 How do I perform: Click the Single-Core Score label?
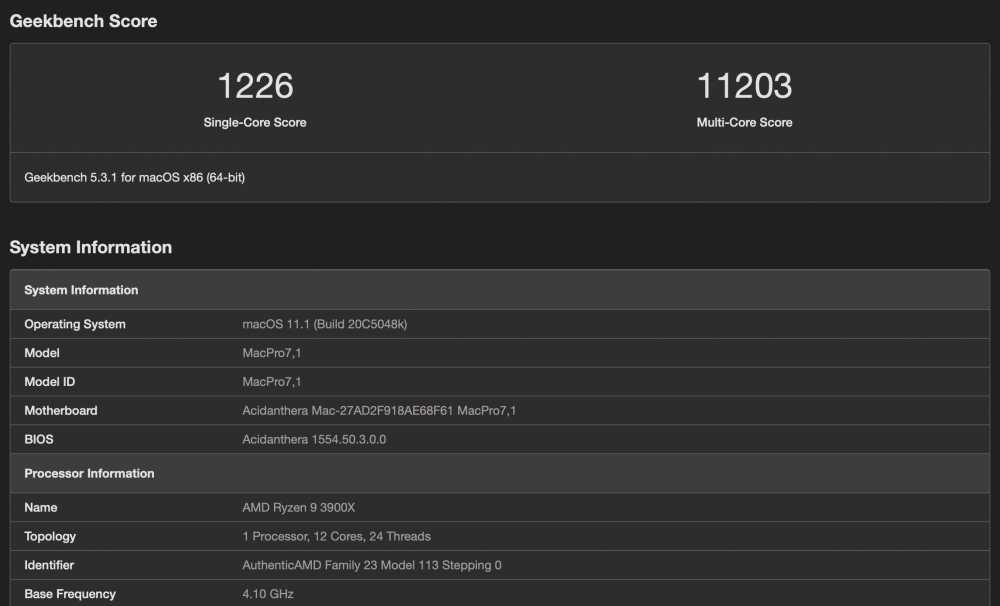[254, 122]
